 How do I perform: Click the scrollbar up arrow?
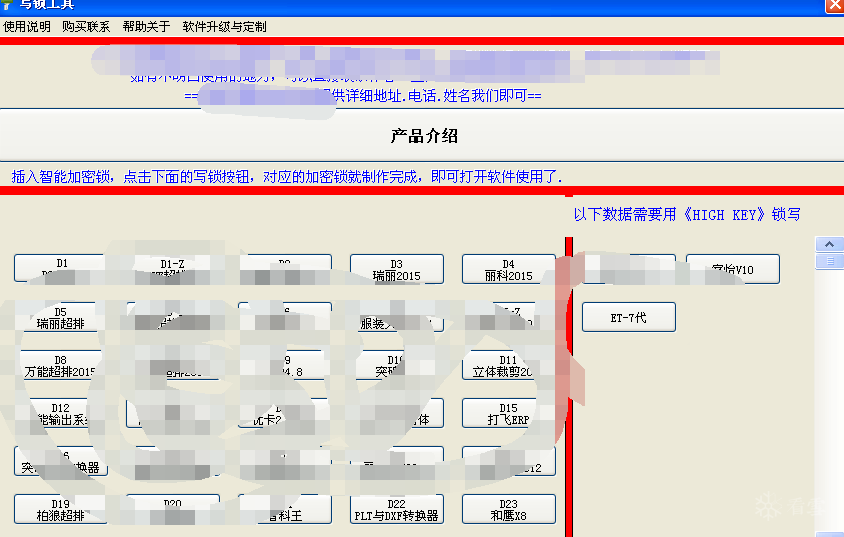829,244
